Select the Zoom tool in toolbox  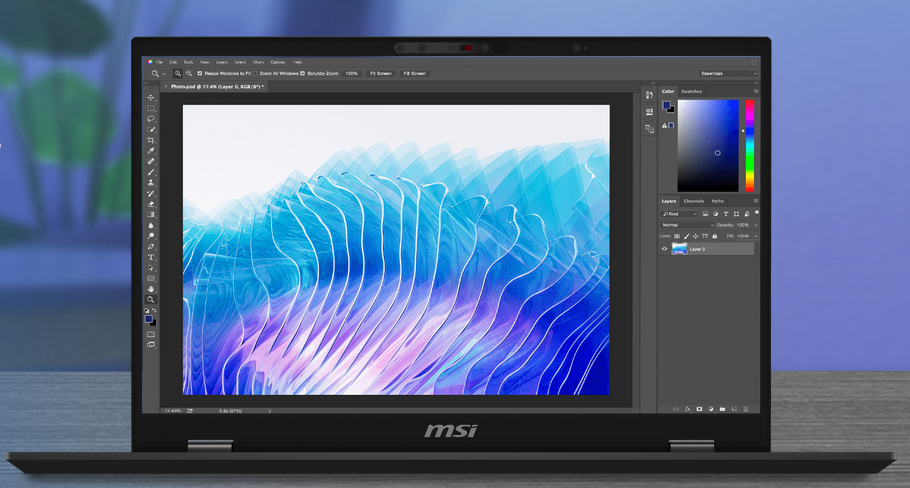tap(151, 299)
